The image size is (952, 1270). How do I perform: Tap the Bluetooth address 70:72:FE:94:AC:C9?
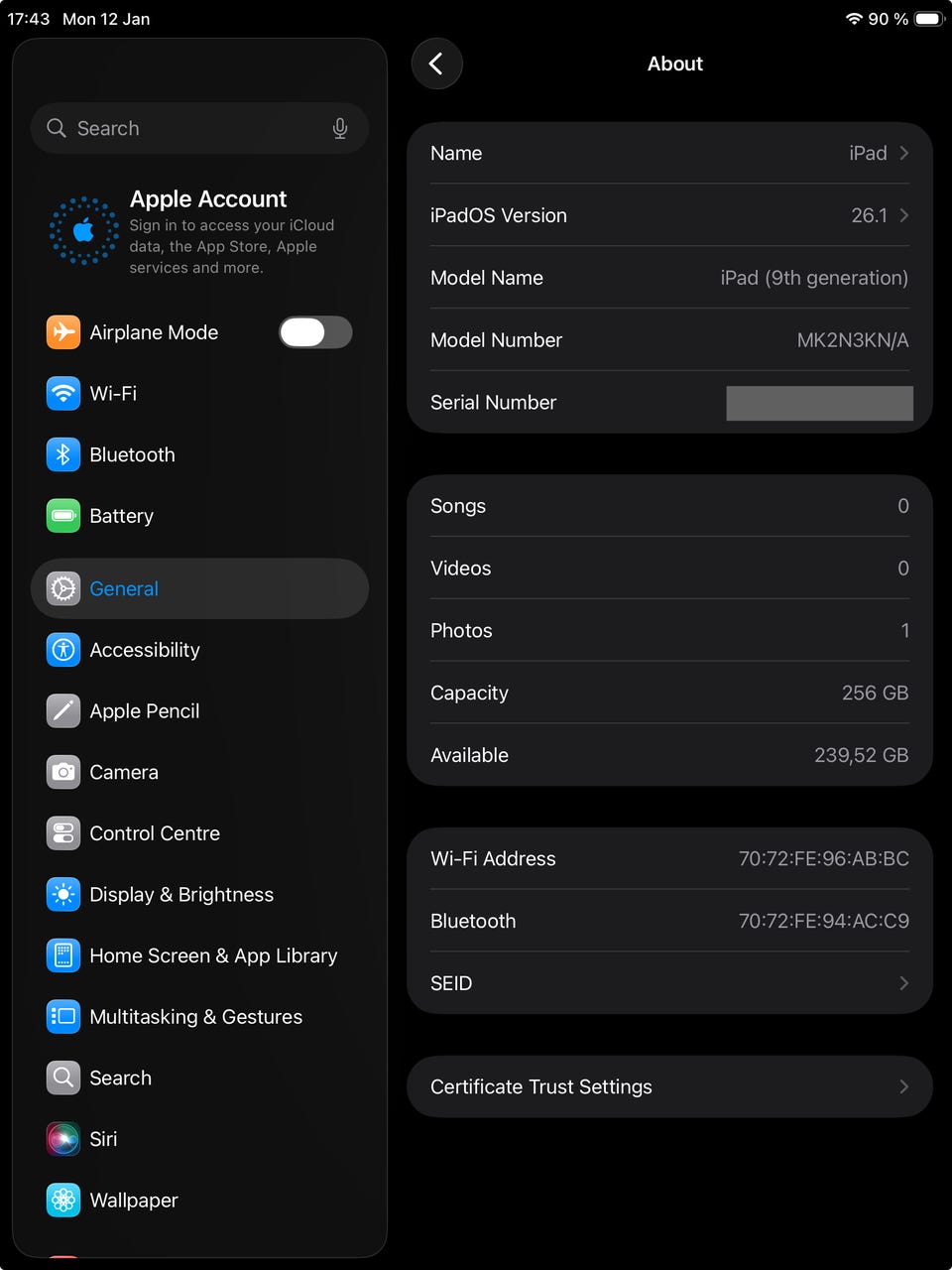pos(823,922)
